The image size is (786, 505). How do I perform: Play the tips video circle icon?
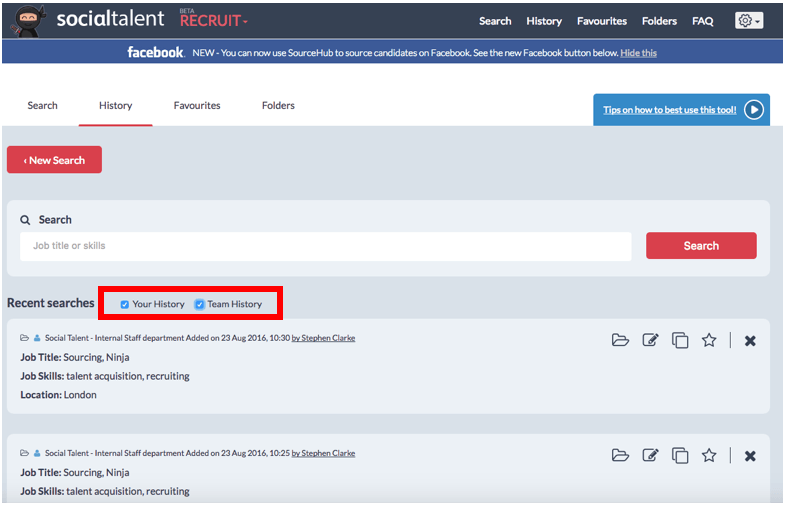[x=753, y=109]
